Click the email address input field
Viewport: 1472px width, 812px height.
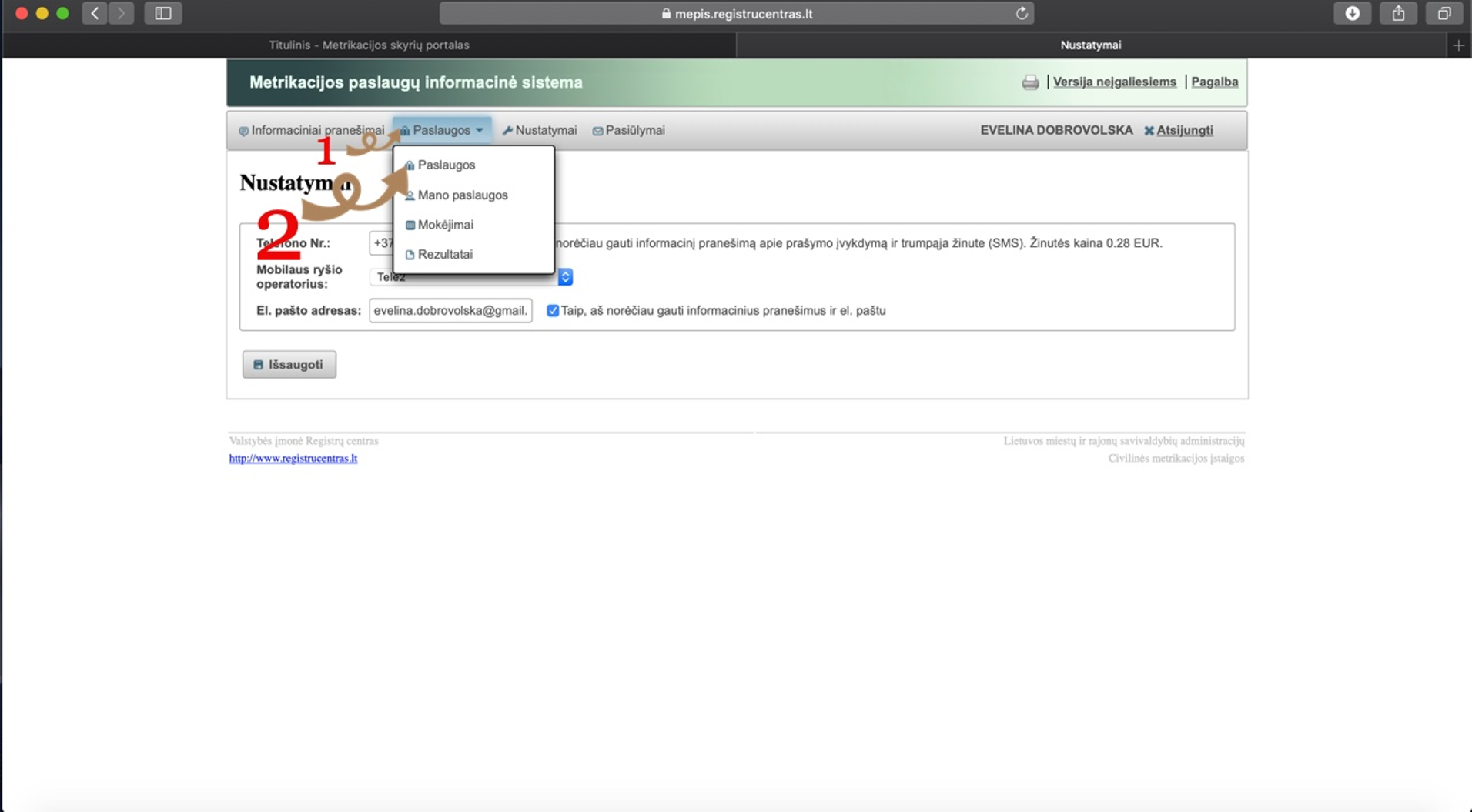click(x=450, y=310)
